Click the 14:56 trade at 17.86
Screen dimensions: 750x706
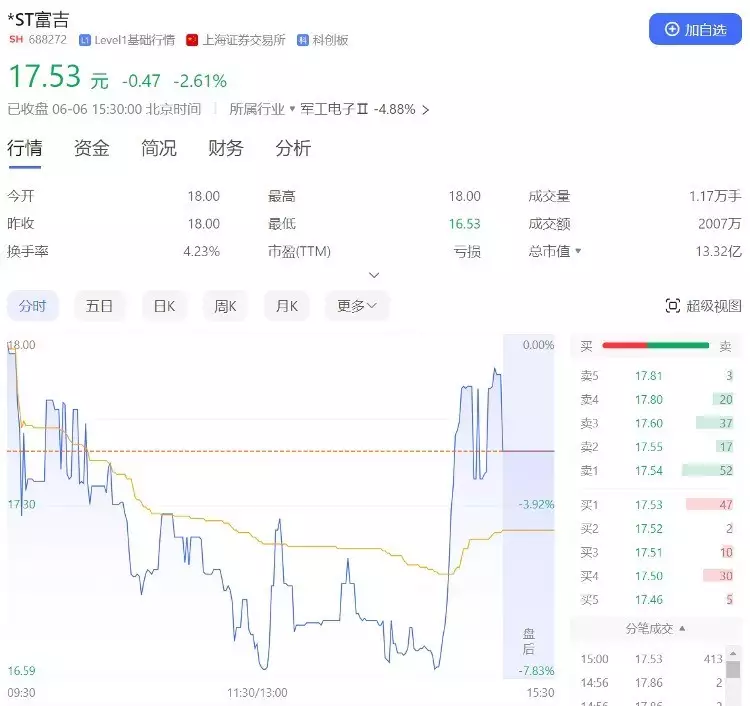(651, 683)
